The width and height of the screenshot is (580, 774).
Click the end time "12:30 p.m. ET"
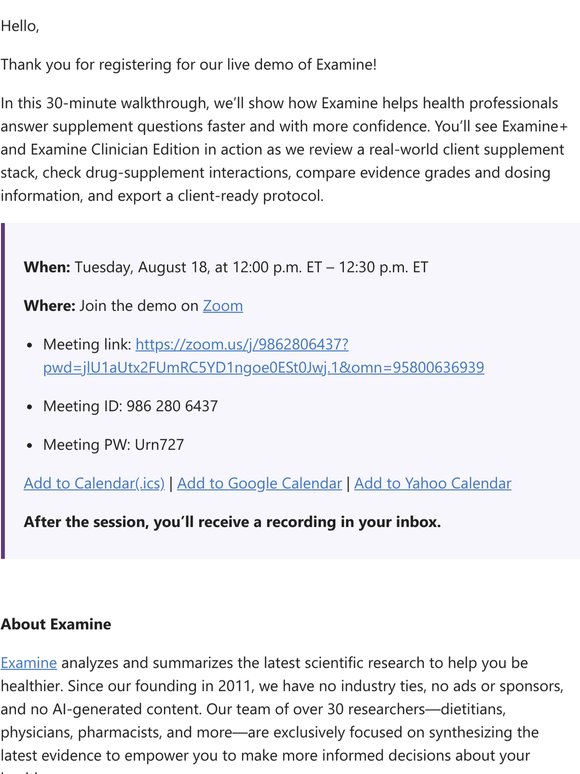pyautogui.click(x=383, y=268)
